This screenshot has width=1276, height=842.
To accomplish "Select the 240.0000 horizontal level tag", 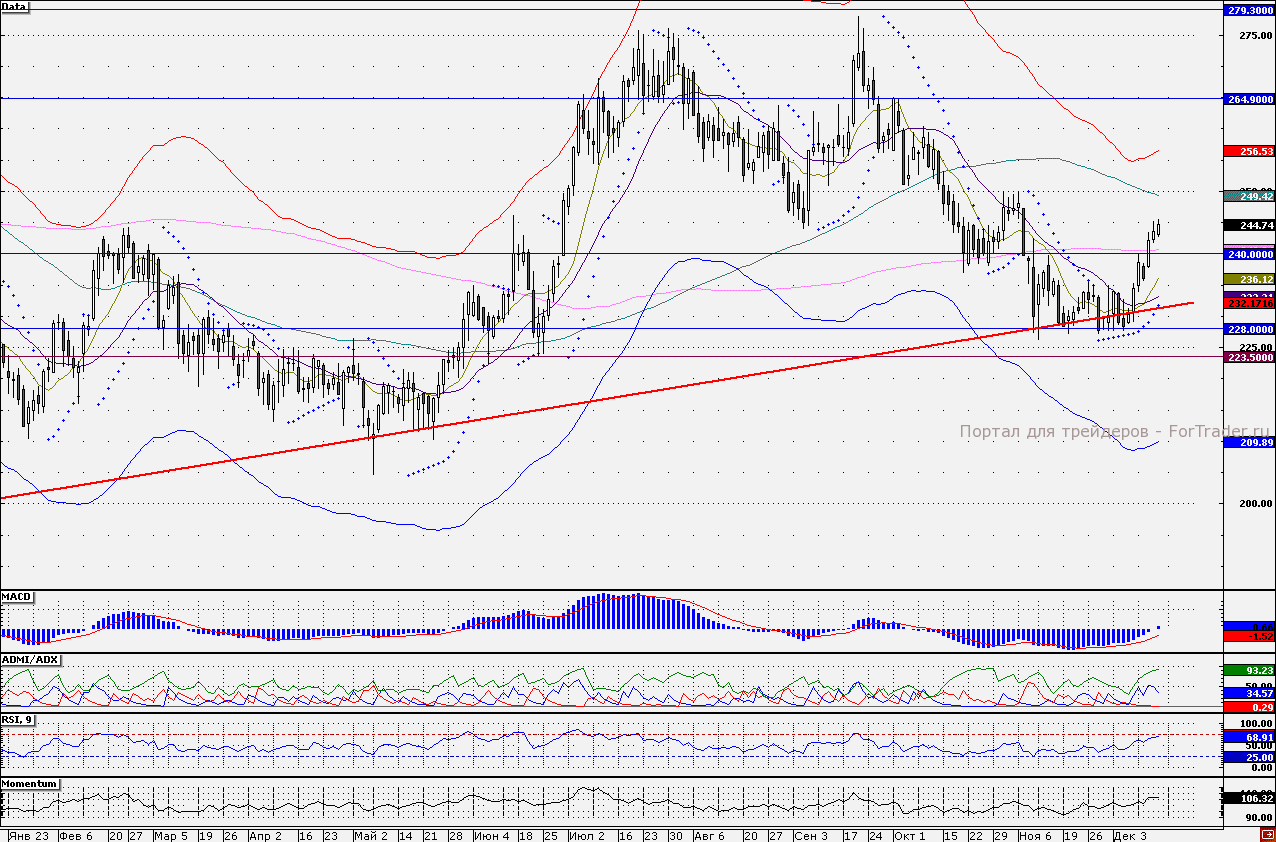I will (1248, 254).
